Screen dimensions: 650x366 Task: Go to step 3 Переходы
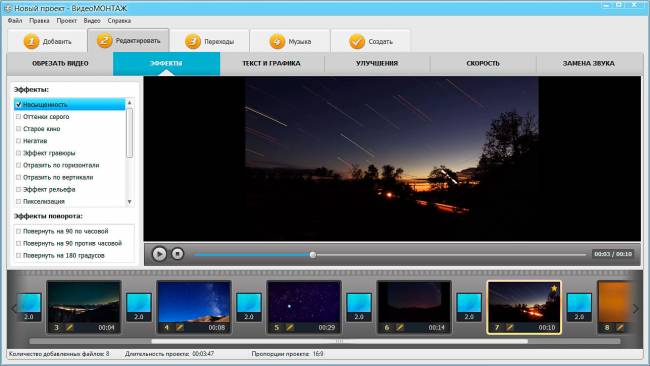click(x=209, y=41)
